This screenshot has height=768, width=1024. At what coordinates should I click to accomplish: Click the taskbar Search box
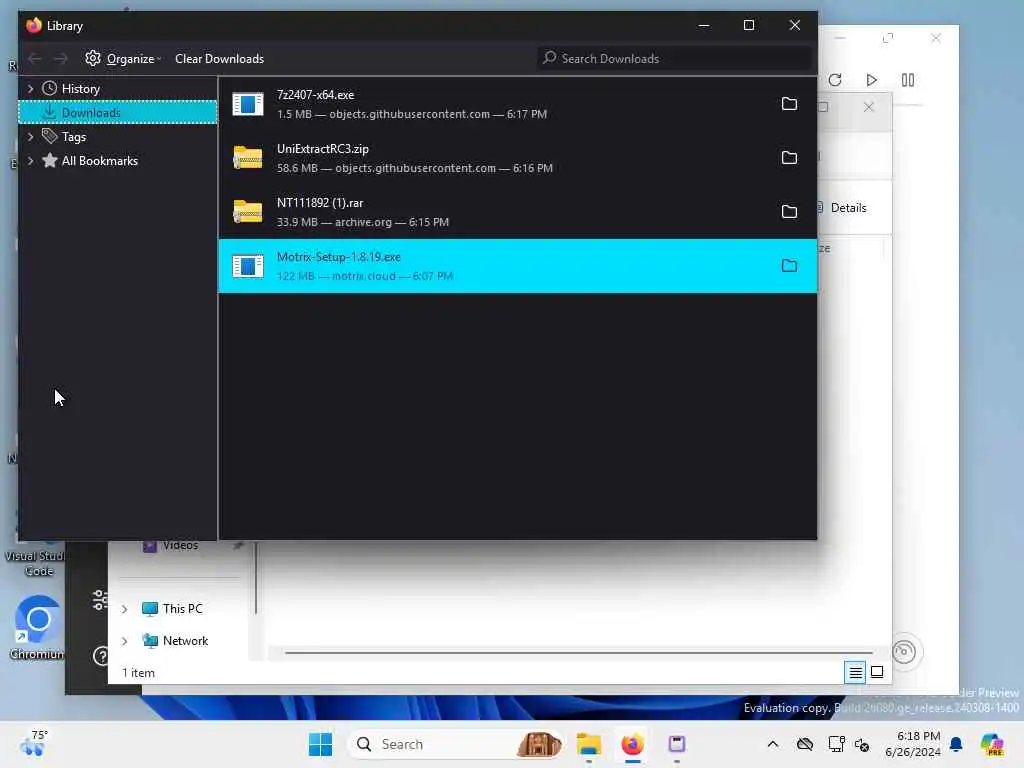457,744
